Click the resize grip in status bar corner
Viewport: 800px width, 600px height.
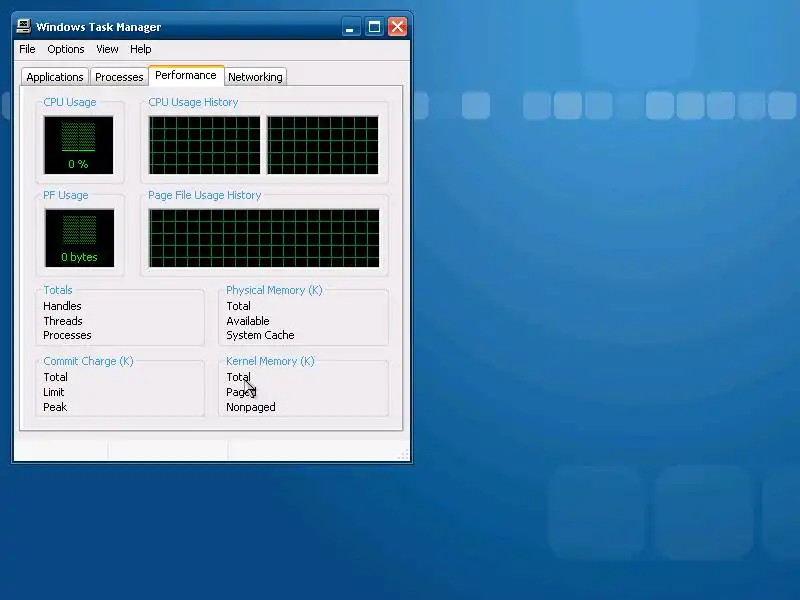click(x=404, y=455)
